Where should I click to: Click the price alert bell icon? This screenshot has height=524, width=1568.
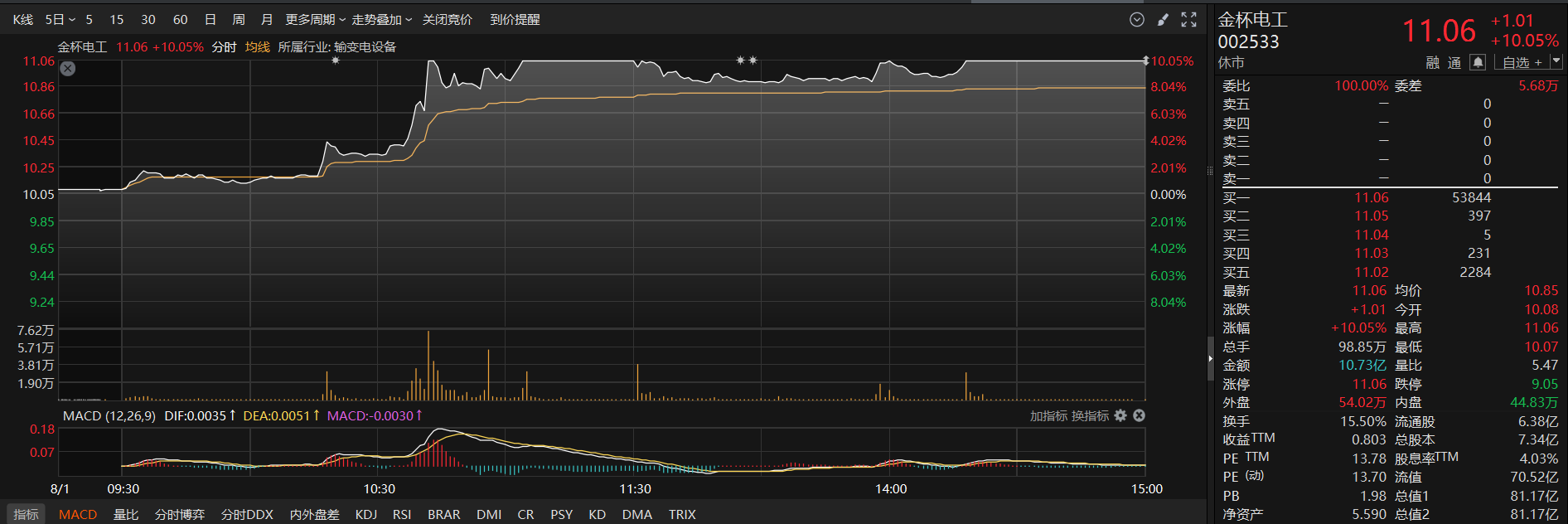(1477, 62)
